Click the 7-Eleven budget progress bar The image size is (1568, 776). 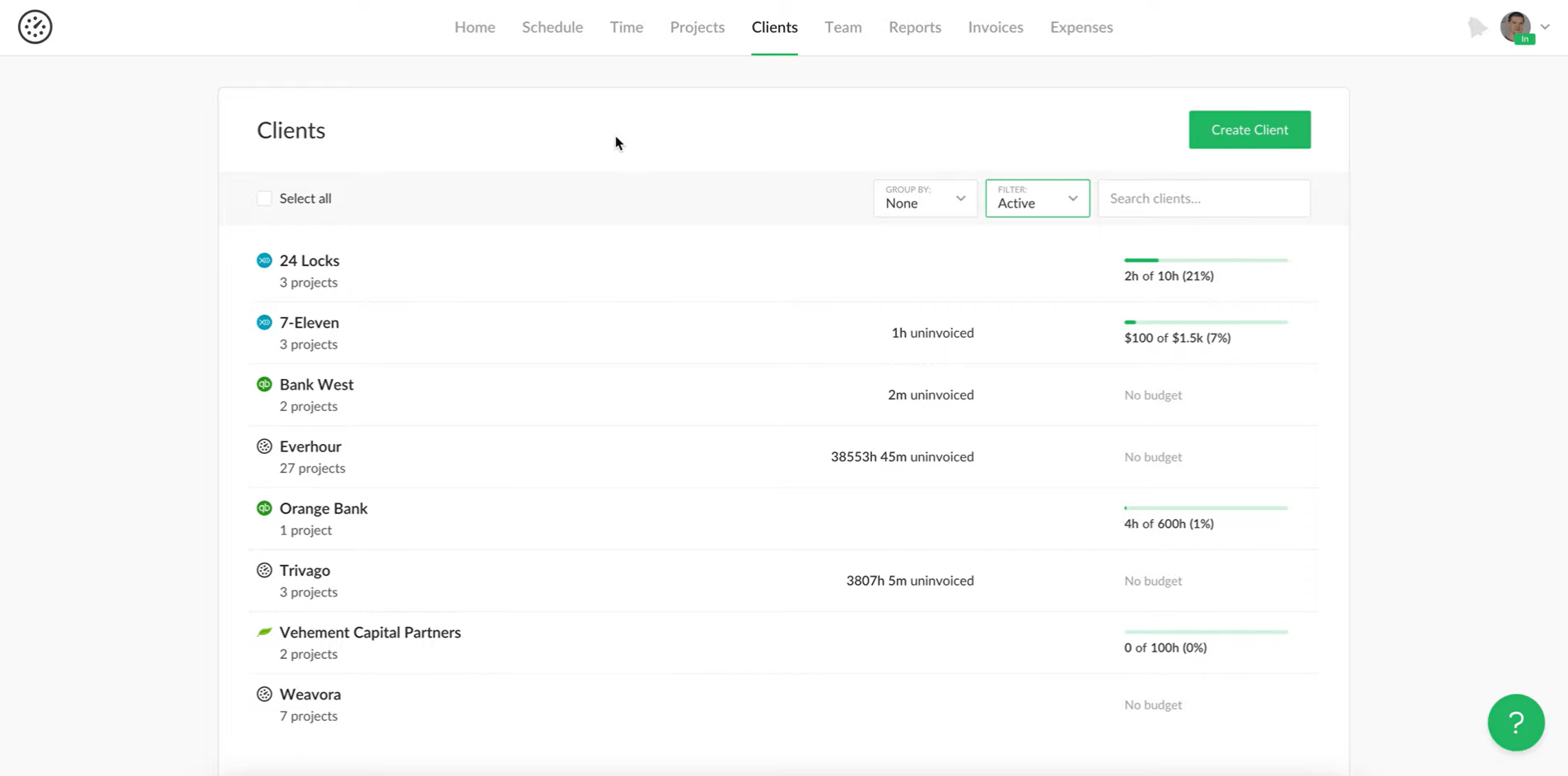pyautogui.click(x=1206, y=322)
